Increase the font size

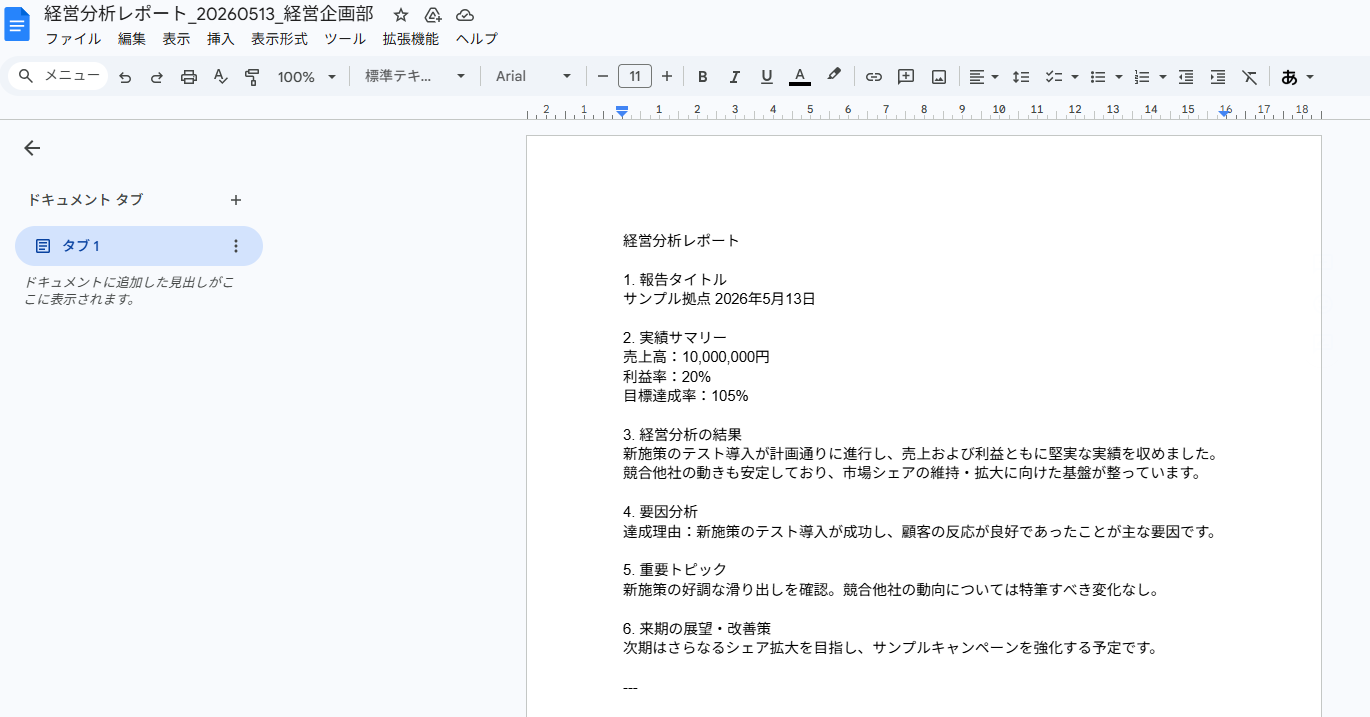point(667,76)
